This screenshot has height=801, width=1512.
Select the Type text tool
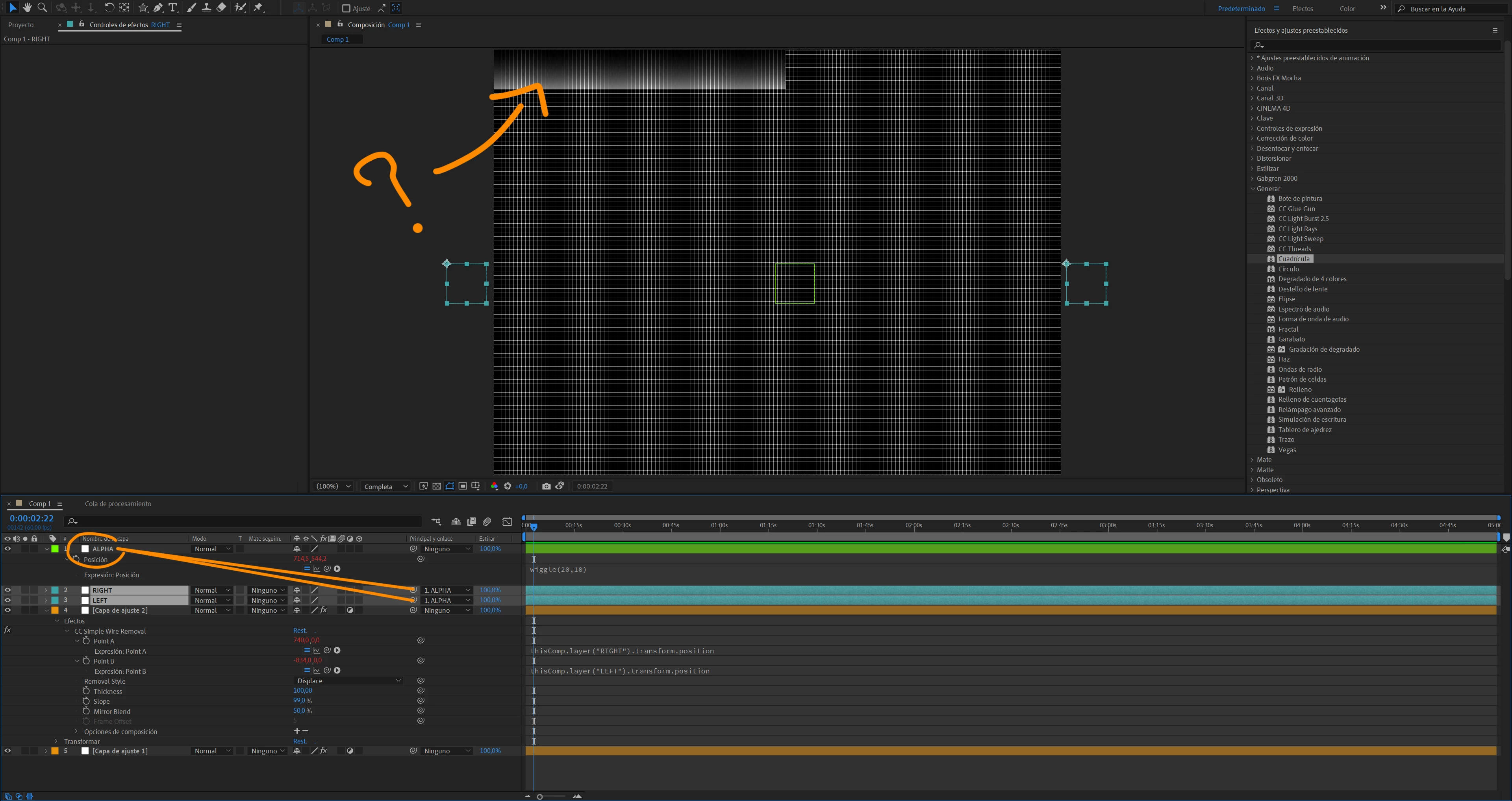pyautogui.click(x=172, y=7)
